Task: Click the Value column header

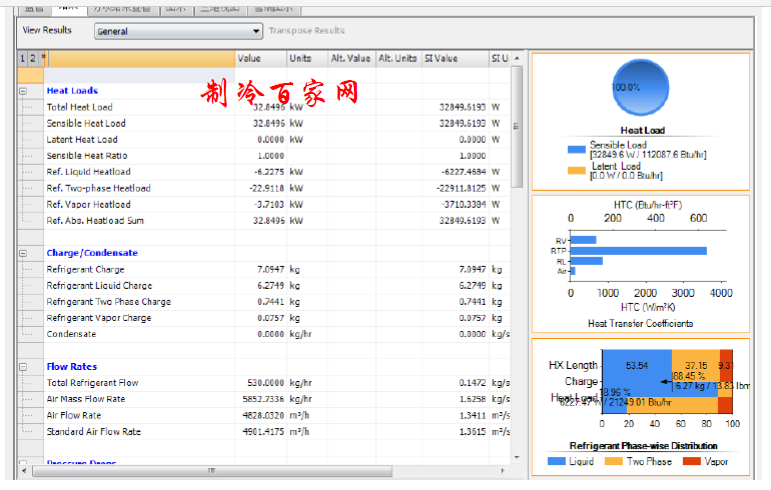Action: tap(260, 59)
